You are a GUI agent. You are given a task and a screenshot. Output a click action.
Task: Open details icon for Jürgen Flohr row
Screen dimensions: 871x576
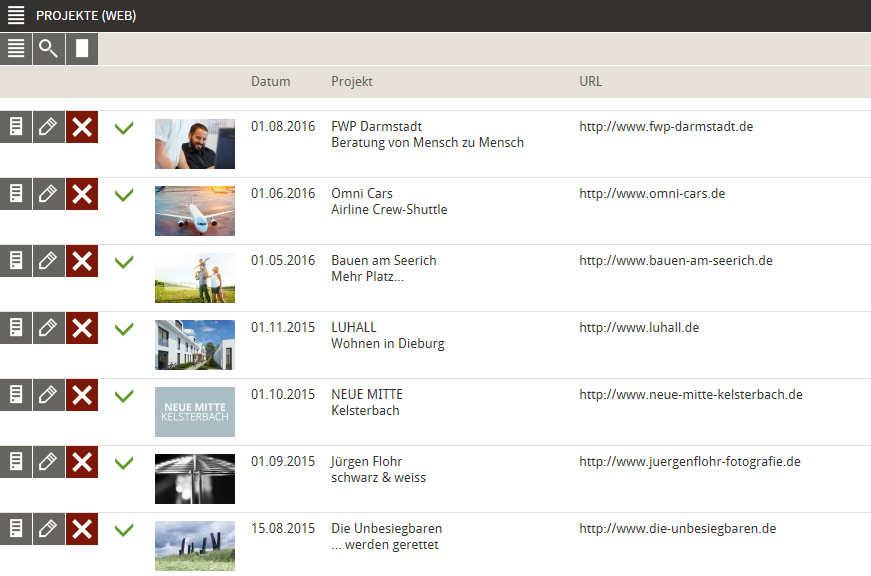click(x=16, y=462)
